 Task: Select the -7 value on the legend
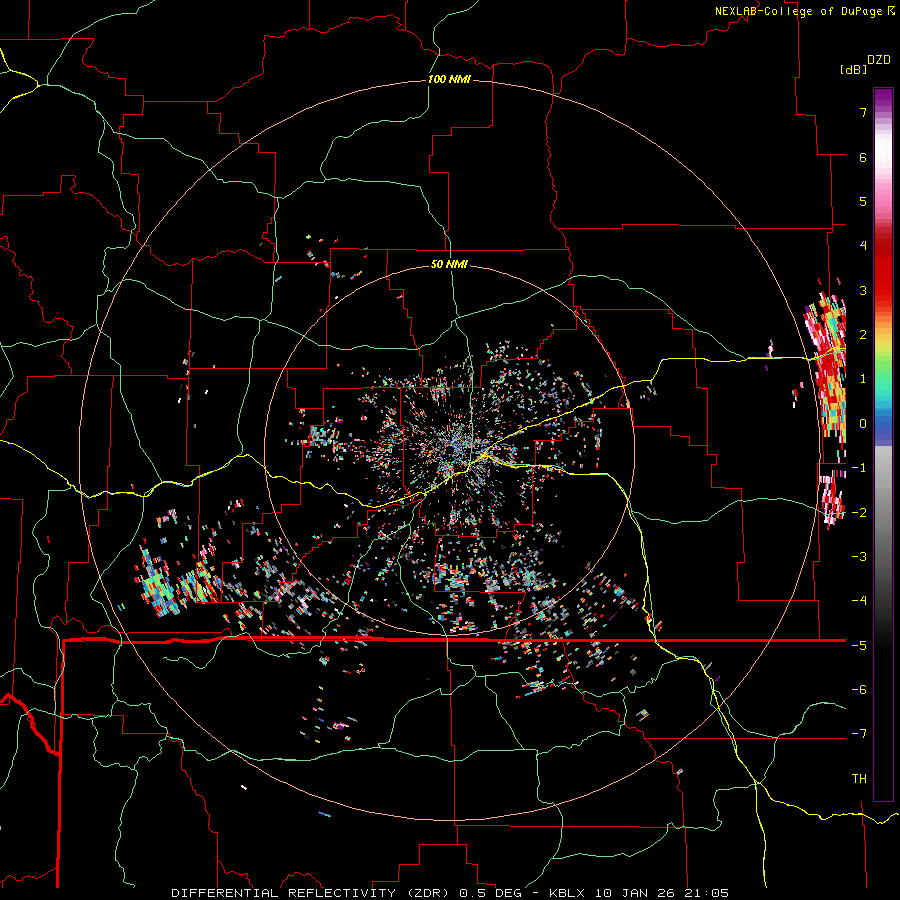coord(859,734)
